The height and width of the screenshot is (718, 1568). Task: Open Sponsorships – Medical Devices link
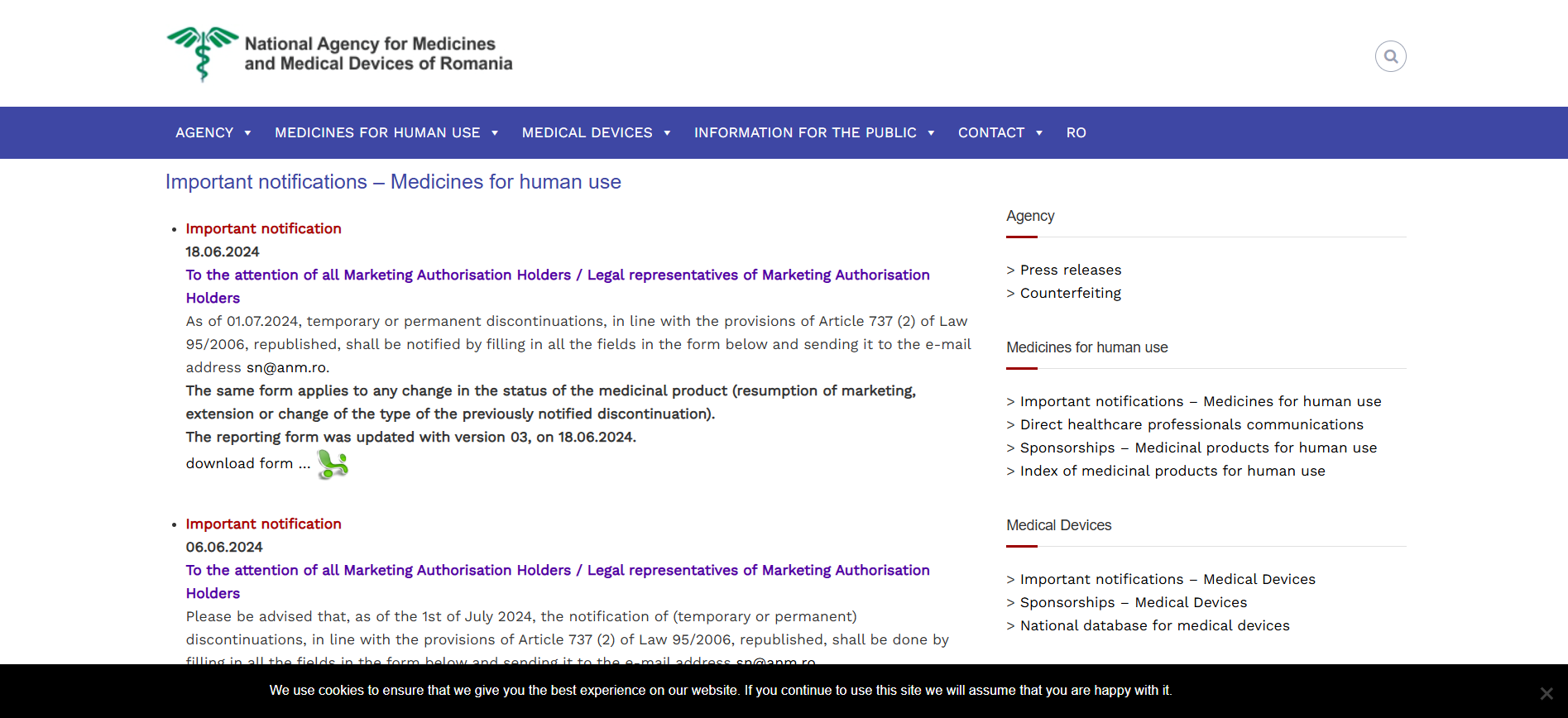(x=1134, y=602)
